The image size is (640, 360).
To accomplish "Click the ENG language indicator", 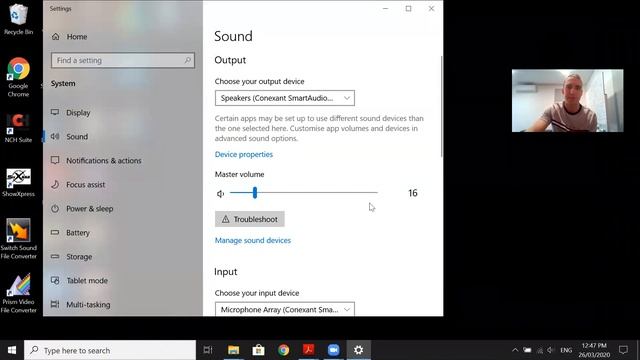I will (566, 350).
